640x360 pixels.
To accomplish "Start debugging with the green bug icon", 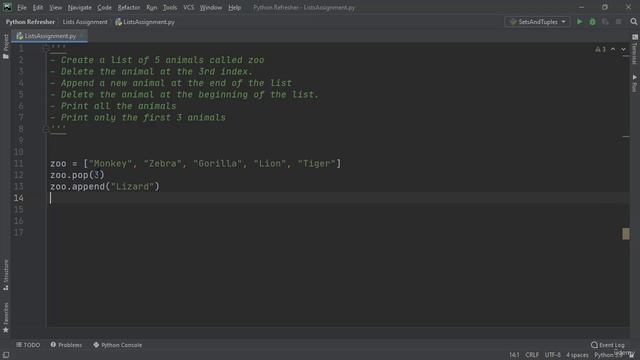I will tap(592, 22).
